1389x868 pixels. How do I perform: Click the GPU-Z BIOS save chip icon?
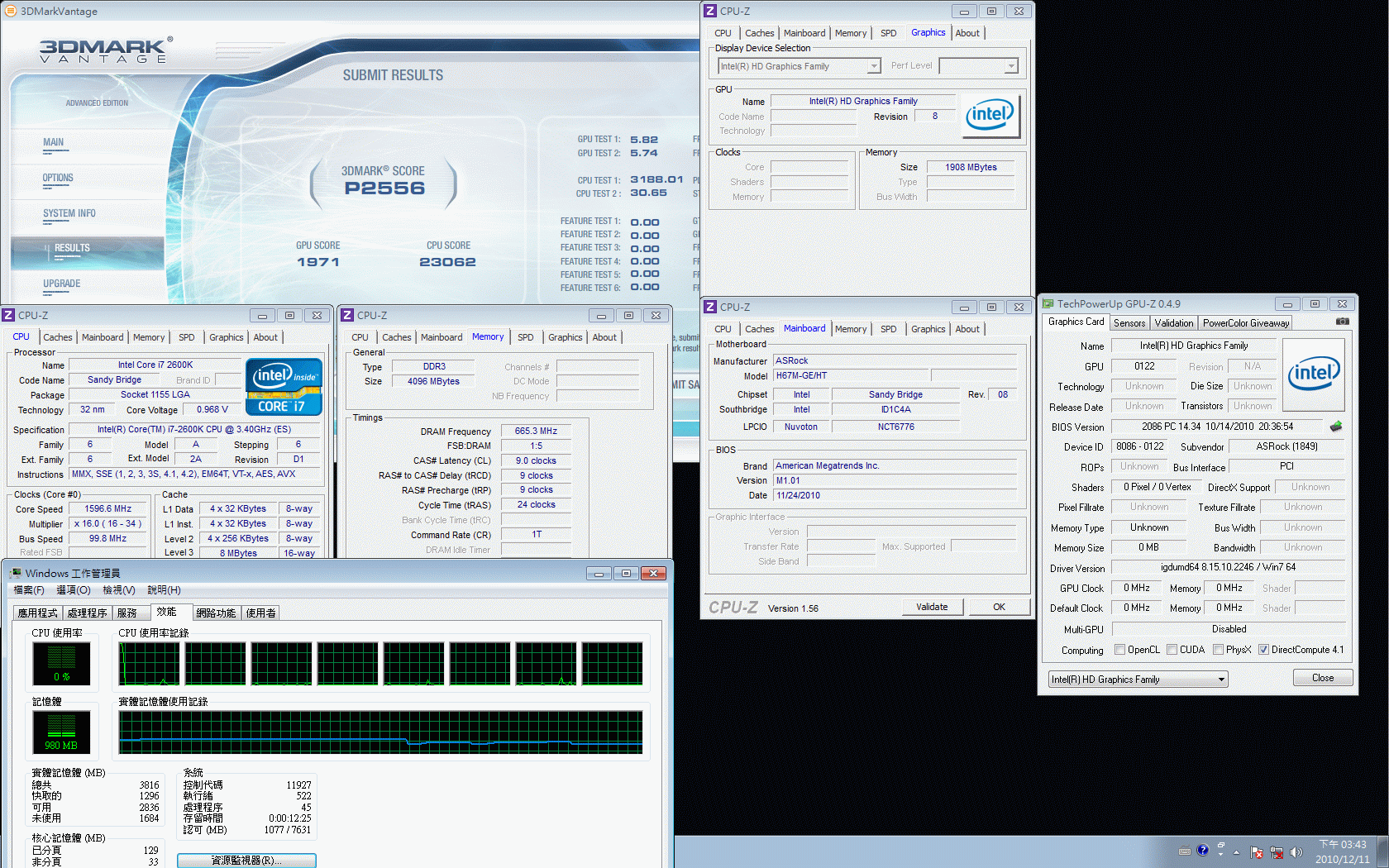(x=1336, y=427)
